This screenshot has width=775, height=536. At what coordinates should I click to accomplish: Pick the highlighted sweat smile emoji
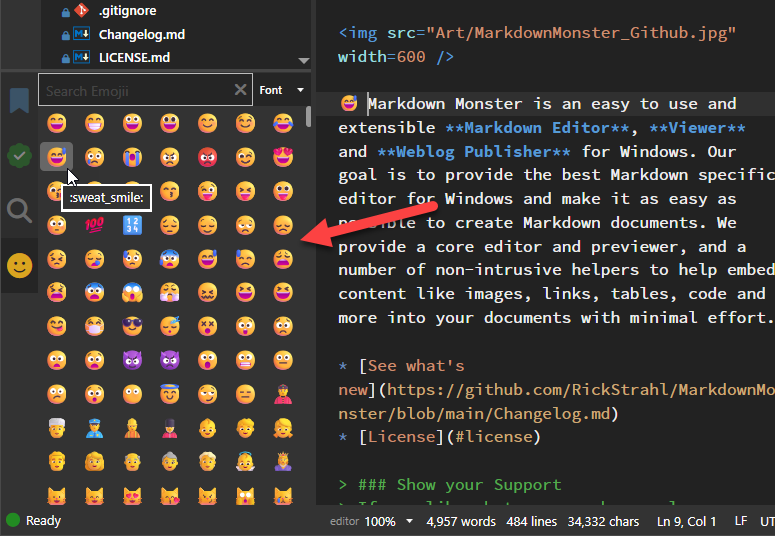click(x=57, y=157)
